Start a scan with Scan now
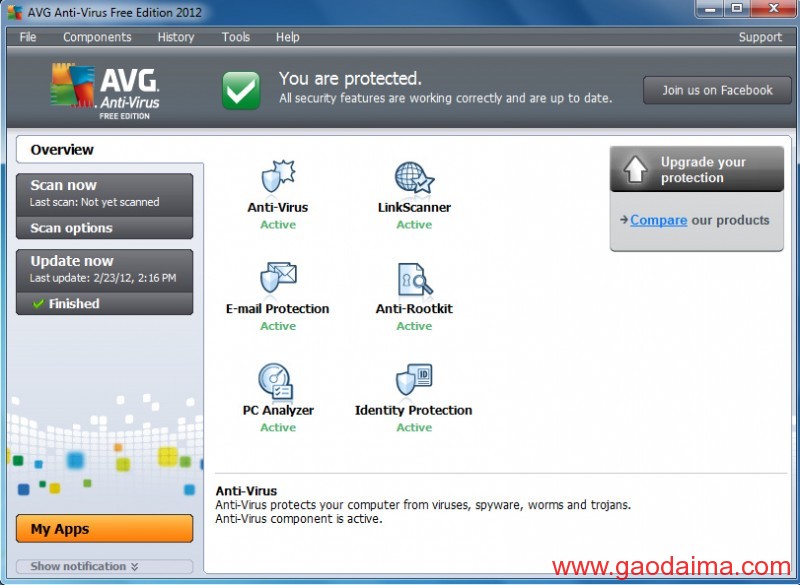This screenshot has height=585, width=800. coord(105,195)
